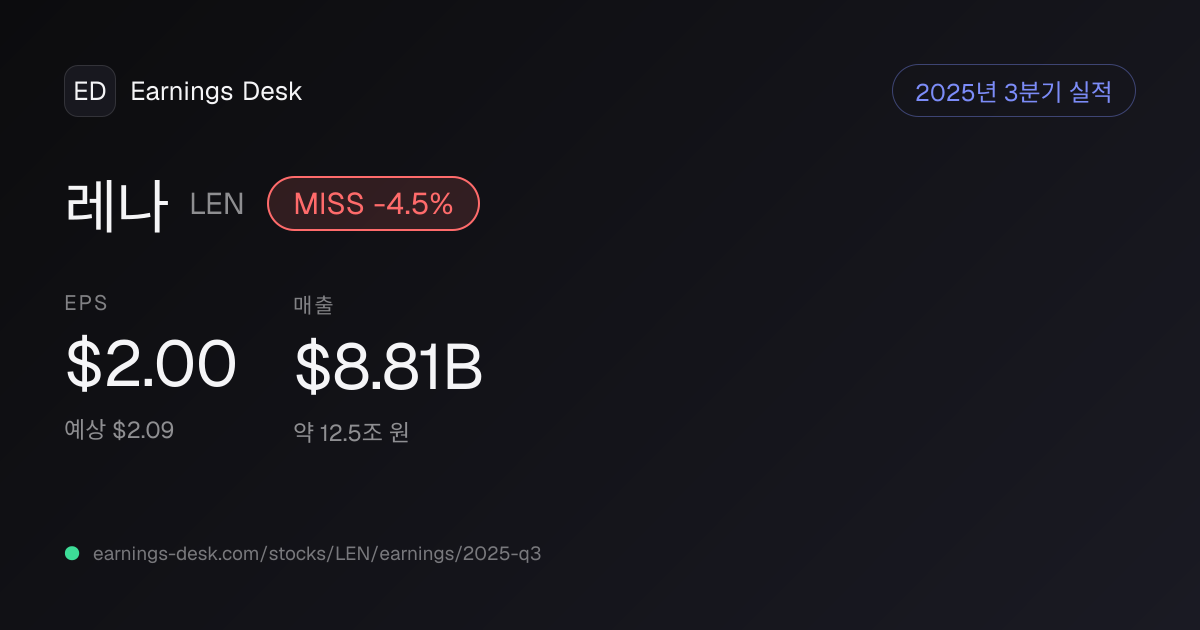
Task: Select the word MISS in red pill
Action: tap(329, 204)
